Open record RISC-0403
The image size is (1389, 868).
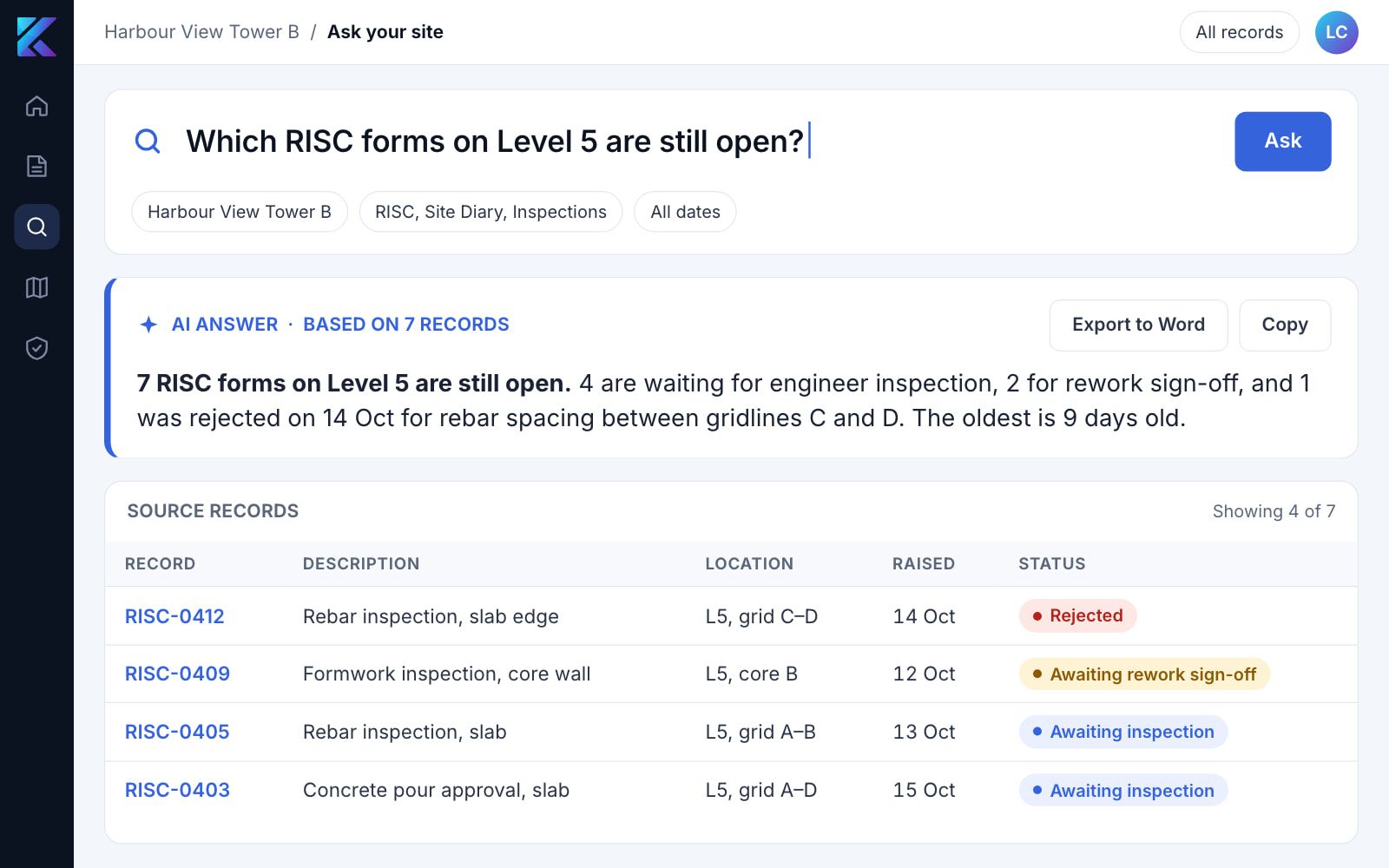pyautogui.click(x=177, y=790)
